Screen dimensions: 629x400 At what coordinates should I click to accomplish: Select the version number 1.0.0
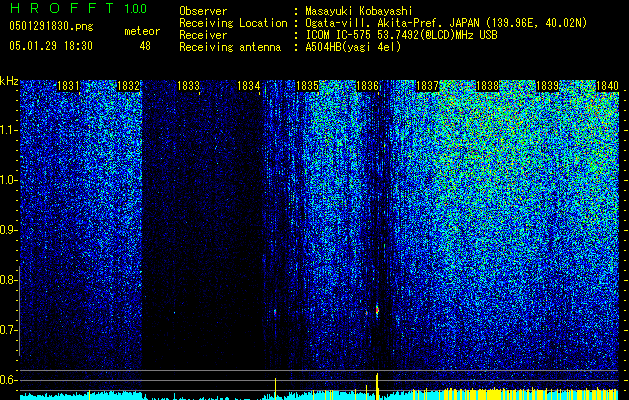click(136, 8)
